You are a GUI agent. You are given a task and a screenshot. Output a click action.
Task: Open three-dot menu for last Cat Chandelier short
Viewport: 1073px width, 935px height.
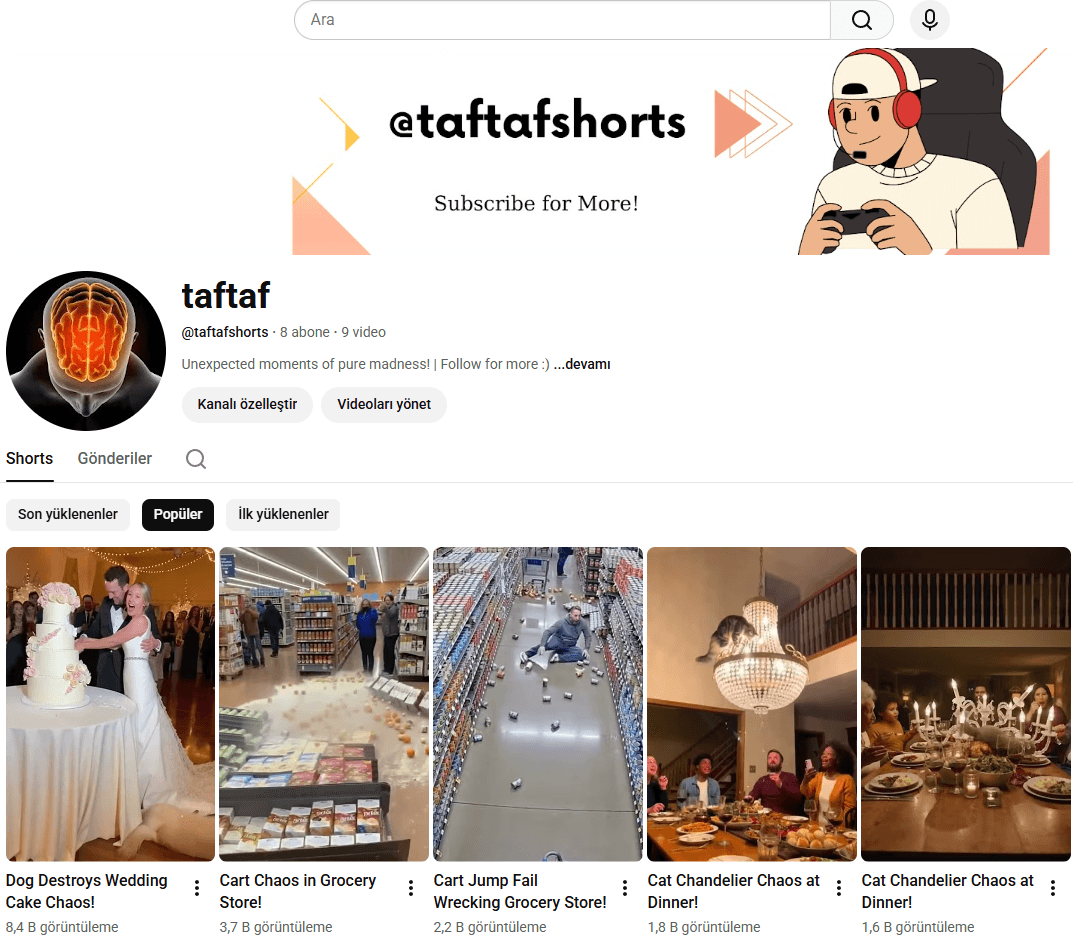pos(1052,888)
